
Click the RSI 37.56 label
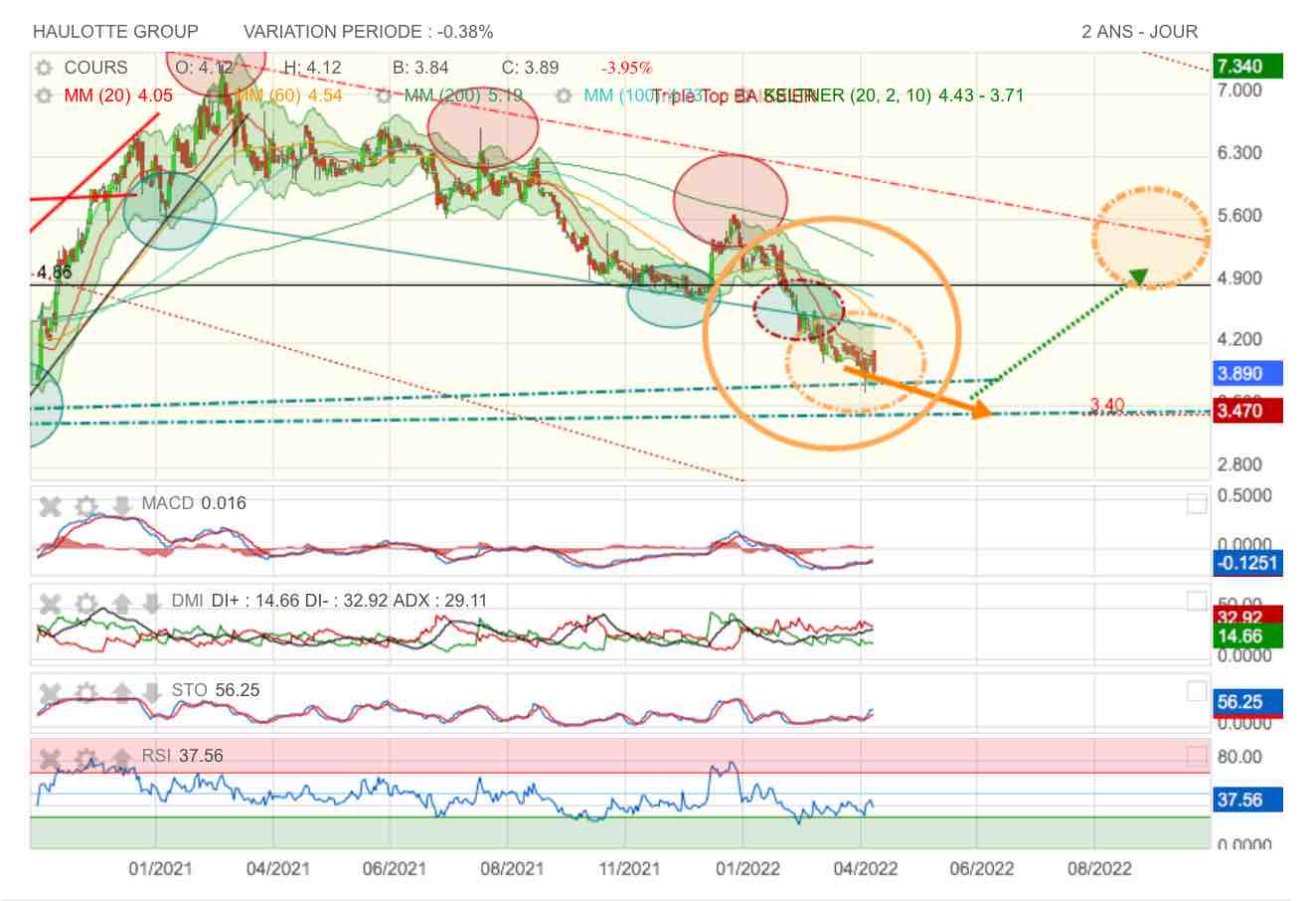(x=182, y=757)
